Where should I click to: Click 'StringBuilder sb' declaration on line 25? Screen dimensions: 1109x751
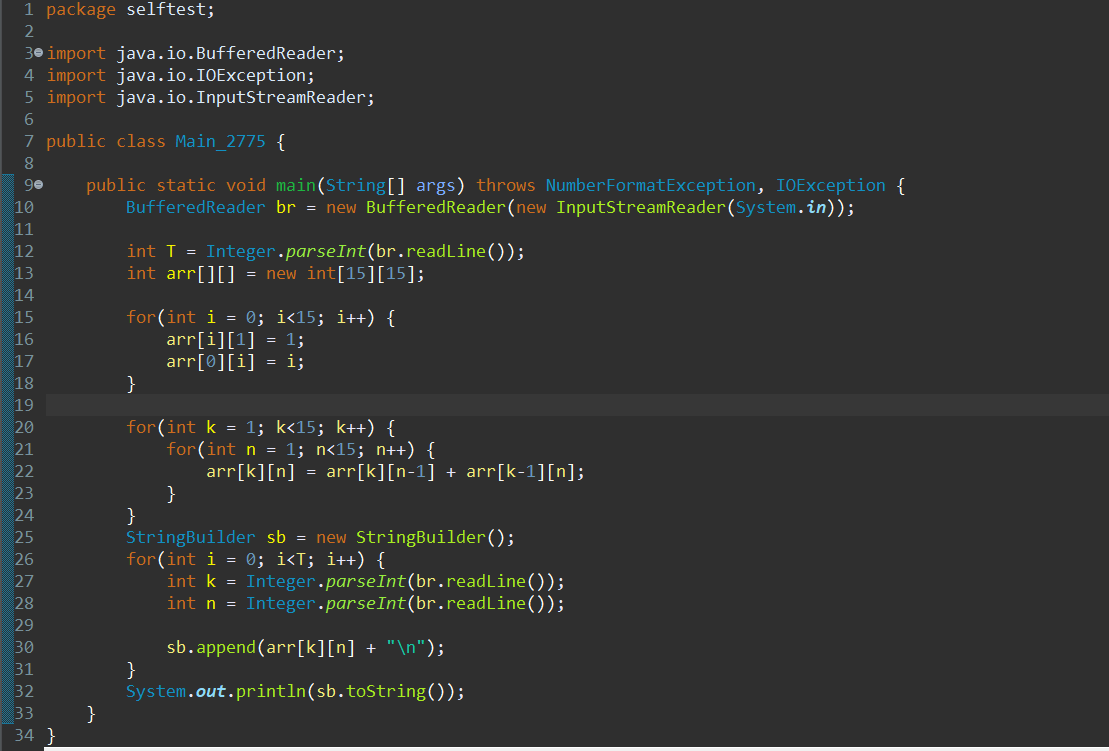[206, 537]
